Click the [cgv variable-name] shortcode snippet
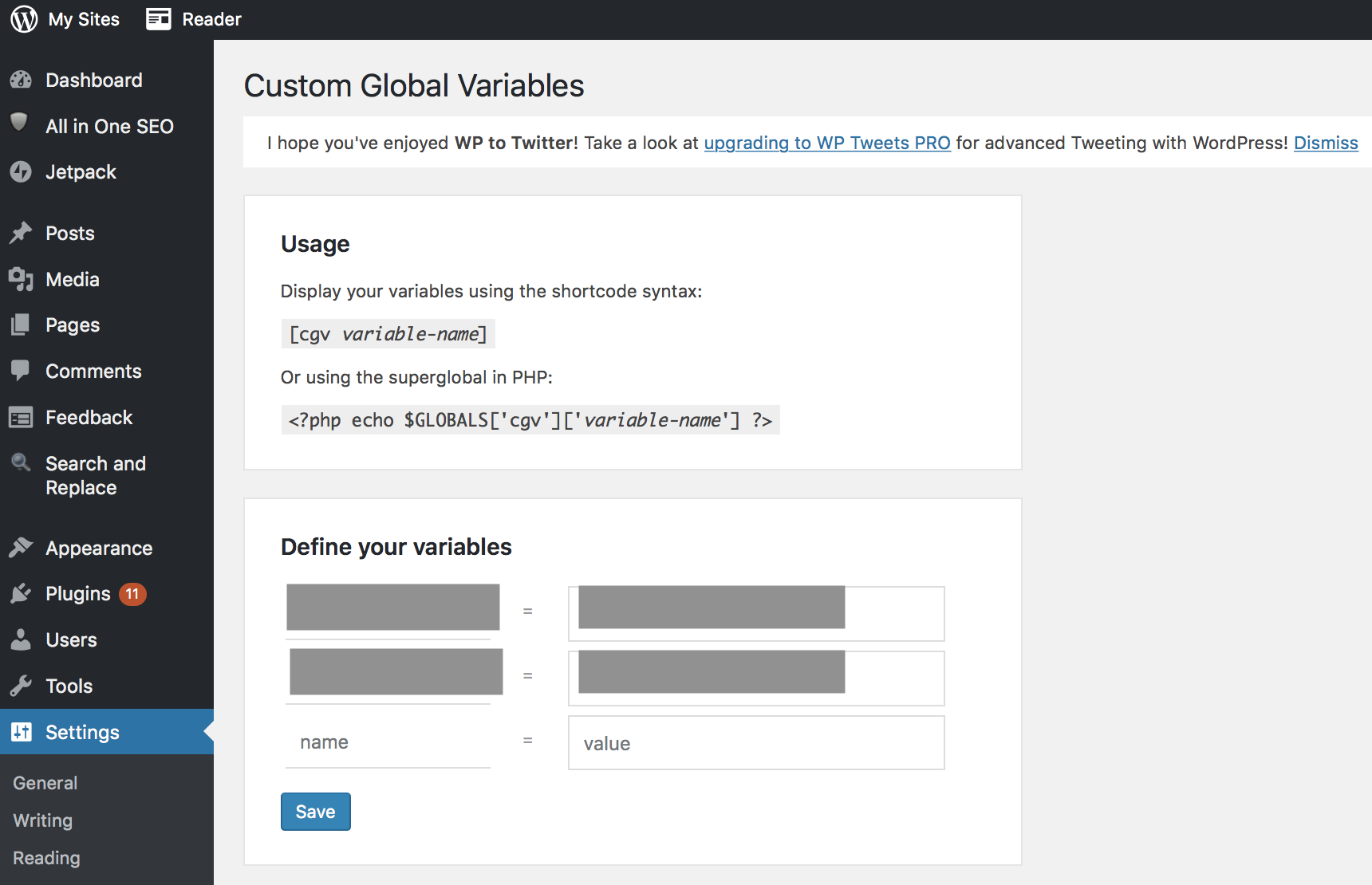Image resolution: width=1372 pixels, height=885 pixels. [x=388, y=334]
